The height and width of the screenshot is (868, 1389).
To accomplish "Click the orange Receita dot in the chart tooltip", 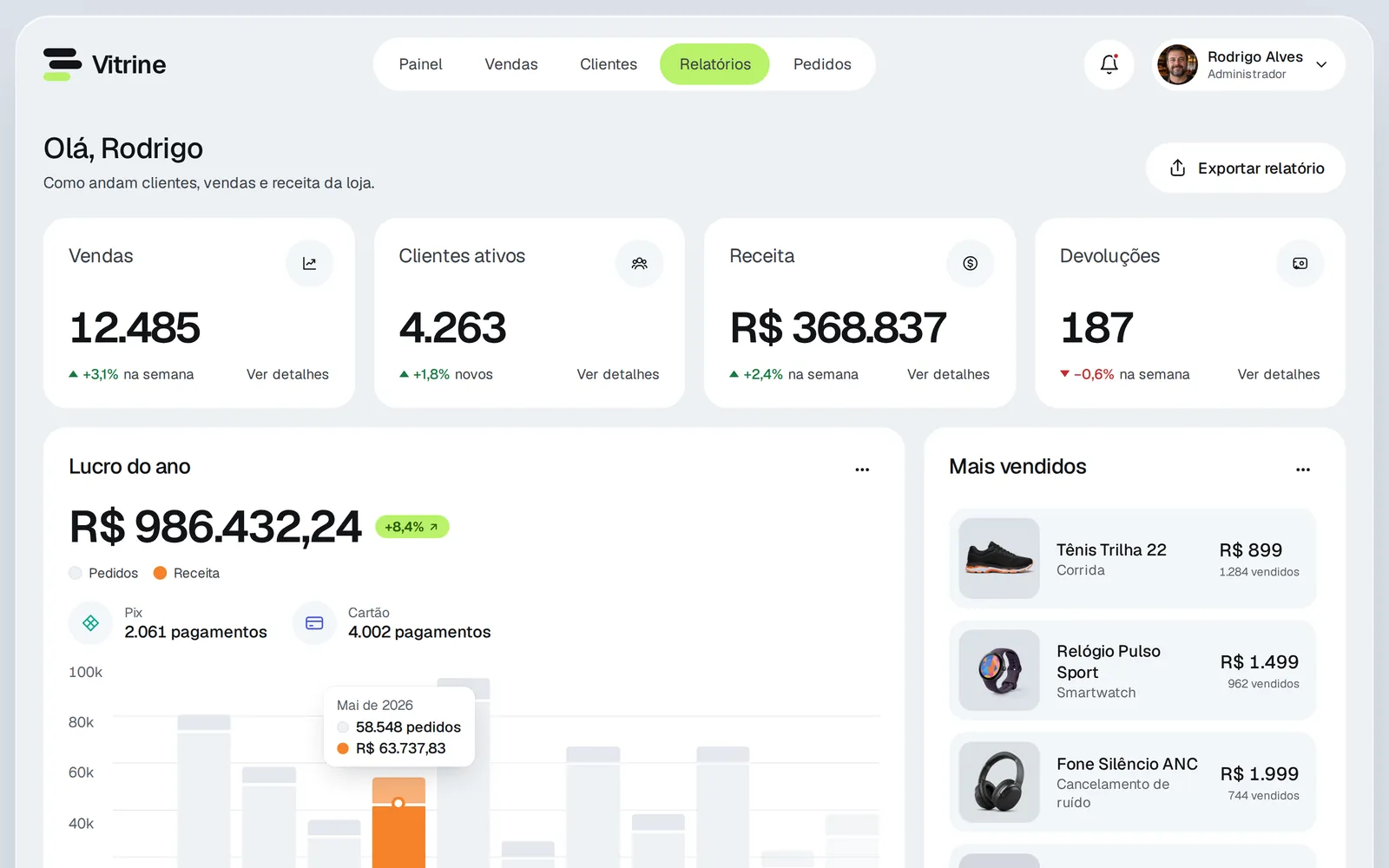I will 343,748.
